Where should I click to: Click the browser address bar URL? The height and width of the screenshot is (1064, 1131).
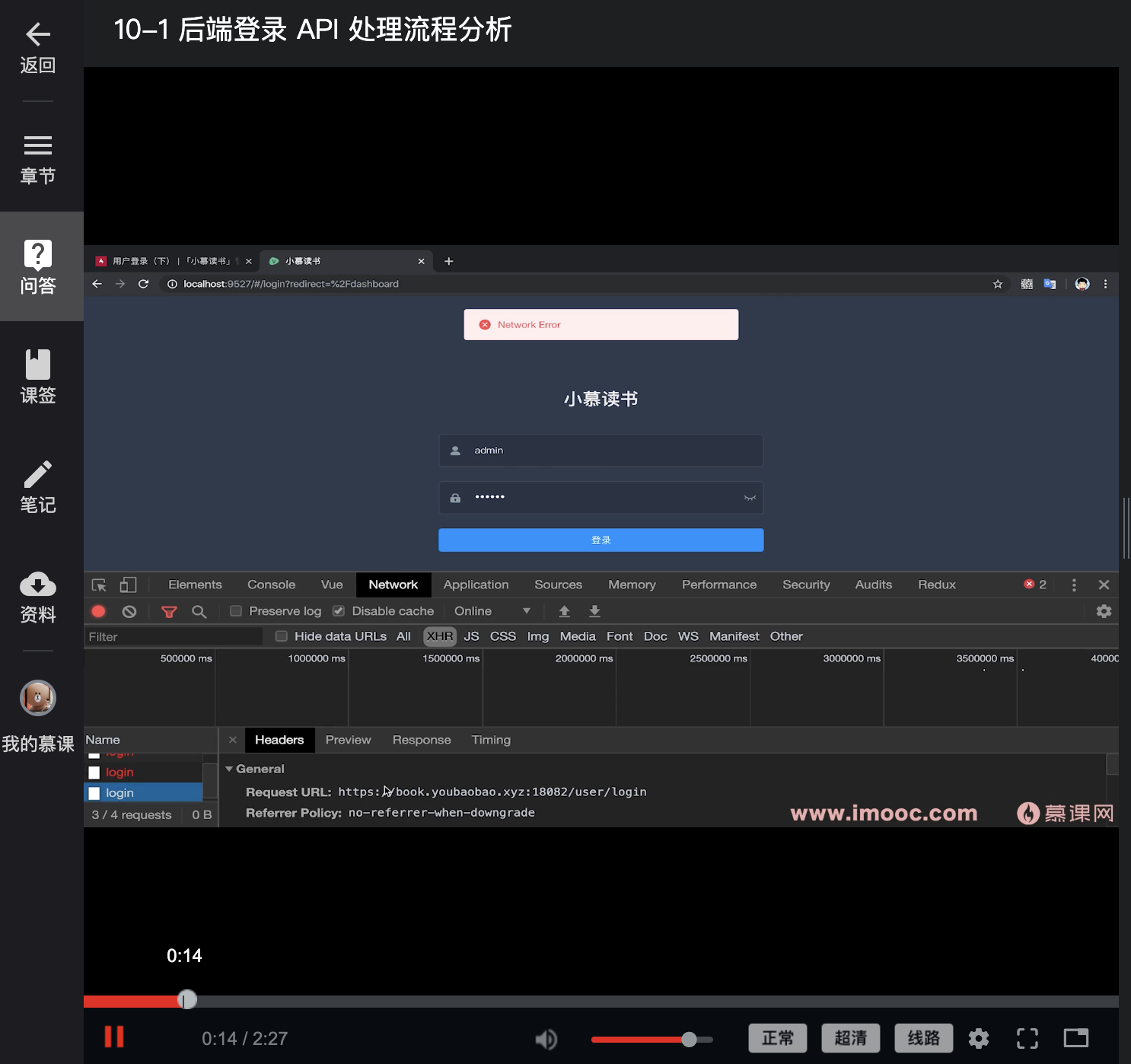pos(292,283)
